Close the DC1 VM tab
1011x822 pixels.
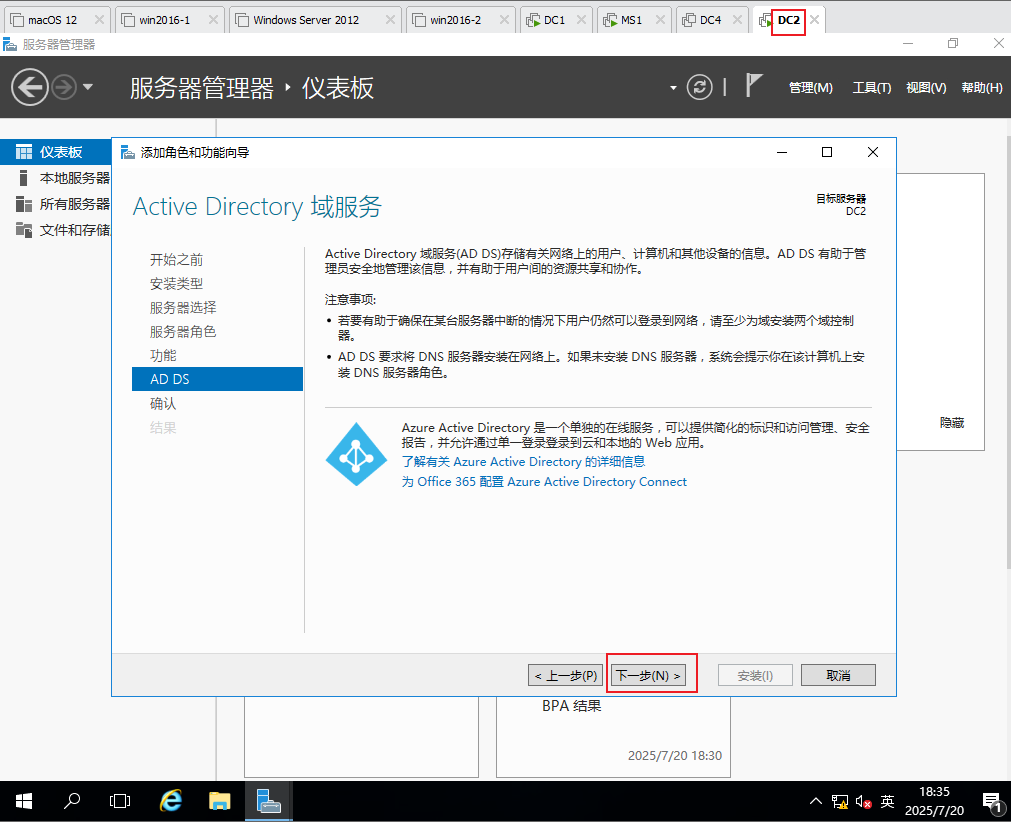click(x=582, y=20)
